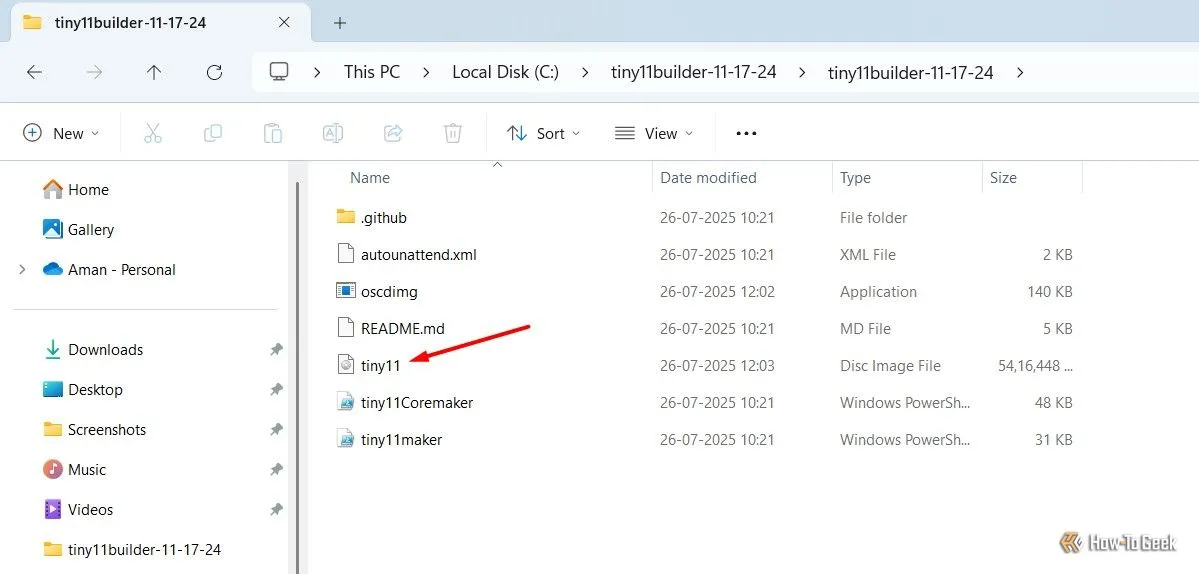Click the Copy icon in toolbar
The height and width of the screenshot is (574, 1199).
point(213,133)
